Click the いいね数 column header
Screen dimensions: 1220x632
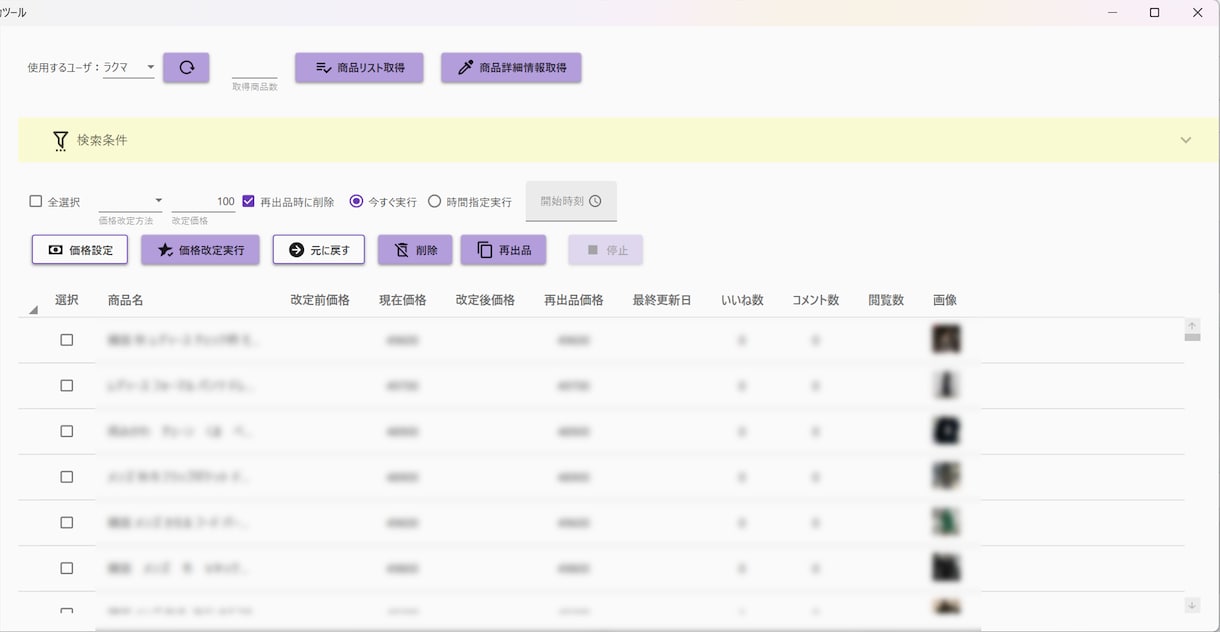(x=742, y=300)
